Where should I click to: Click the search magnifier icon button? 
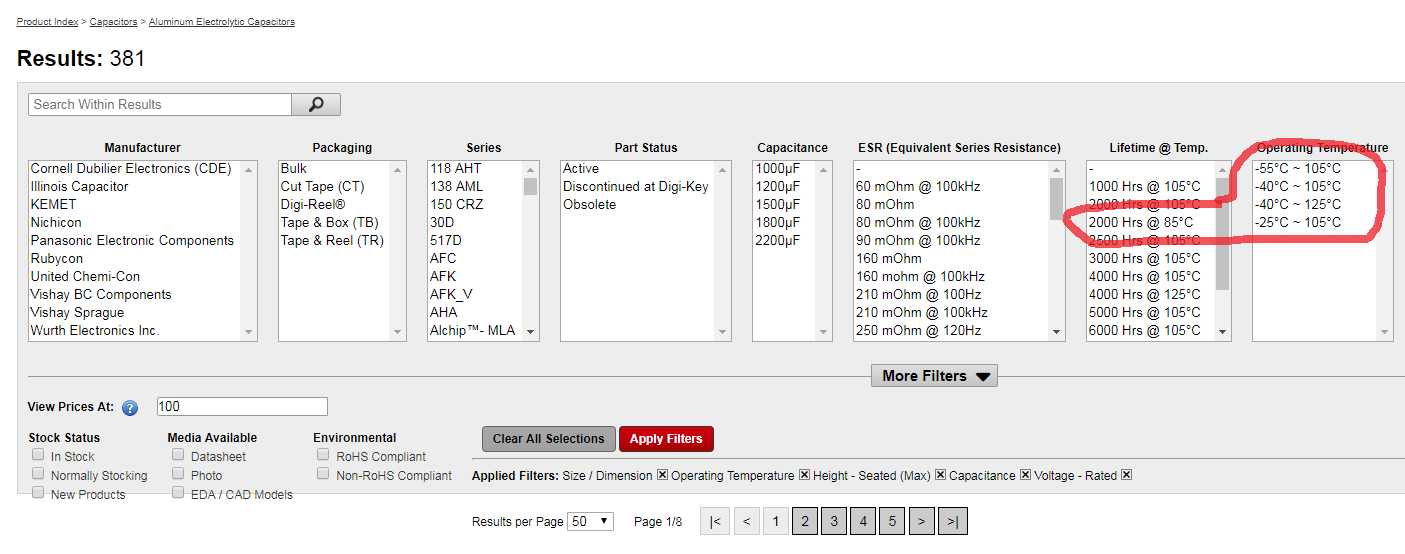[316, 104]
